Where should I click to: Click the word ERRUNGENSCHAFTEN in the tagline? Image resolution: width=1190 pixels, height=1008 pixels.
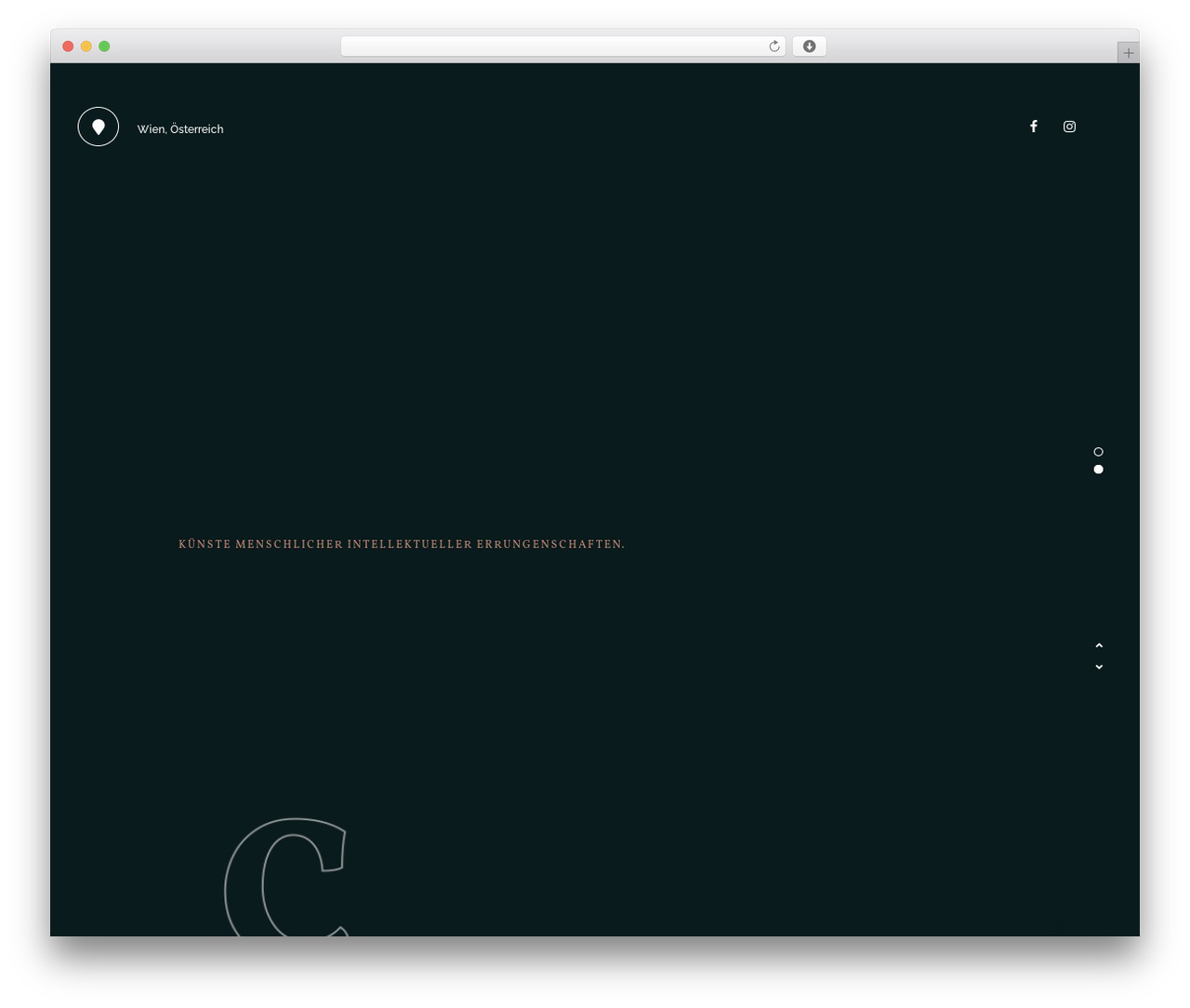(549, 544)
